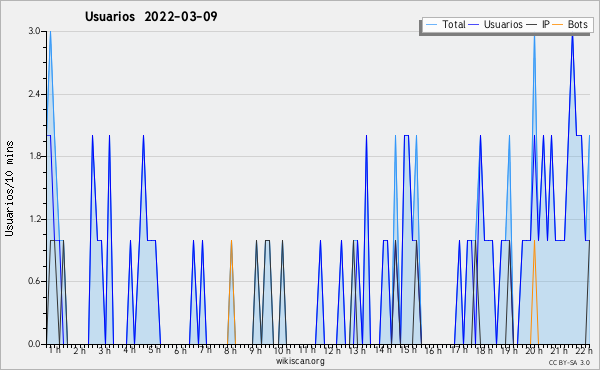Click the dark blue Usuarios legend line
This screenshot has width=600, height=370.
point(474,25)
